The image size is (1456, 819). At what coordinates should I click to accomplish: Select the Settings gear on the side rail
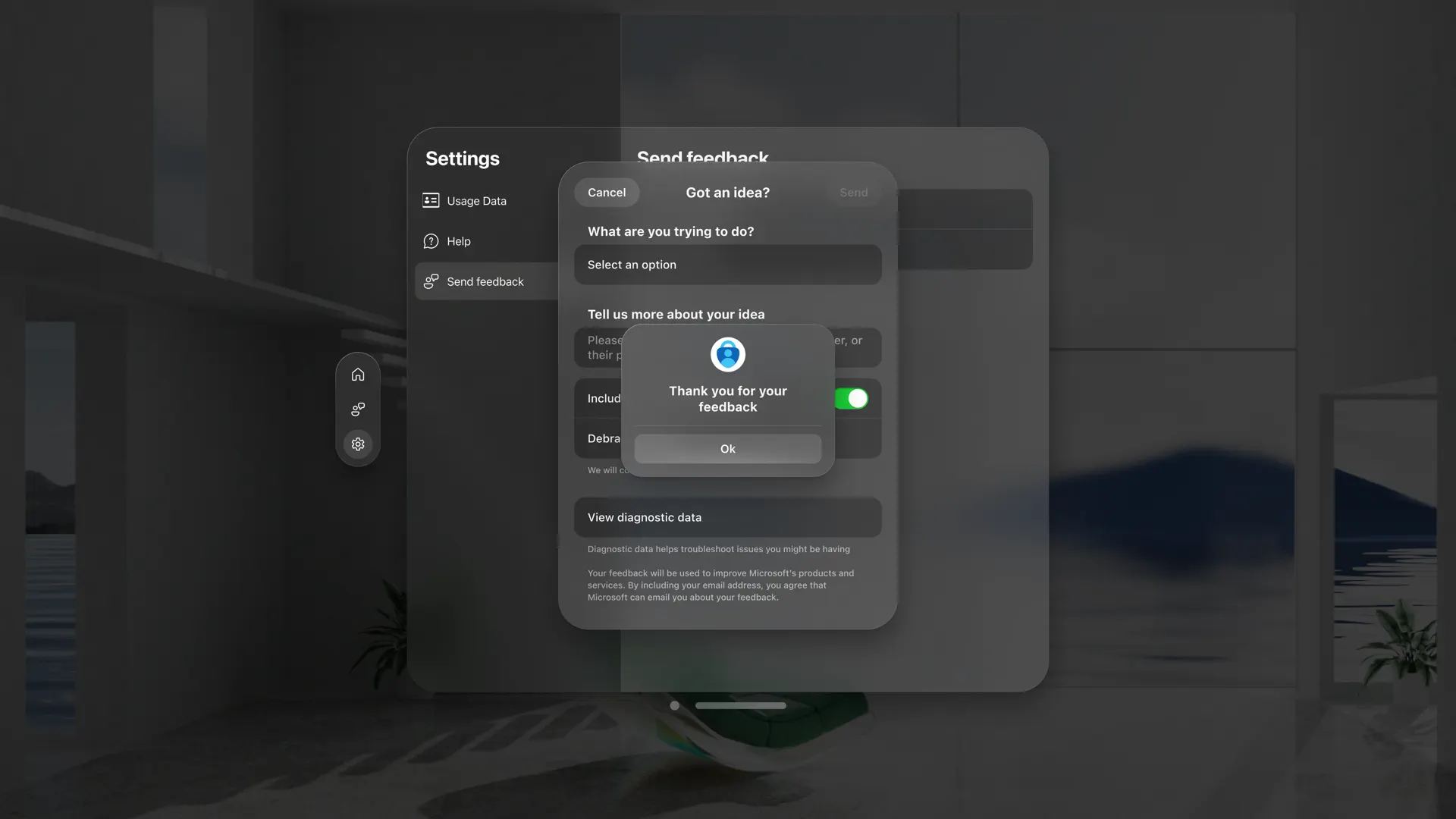pyautogui.click(x=357, y=444)
